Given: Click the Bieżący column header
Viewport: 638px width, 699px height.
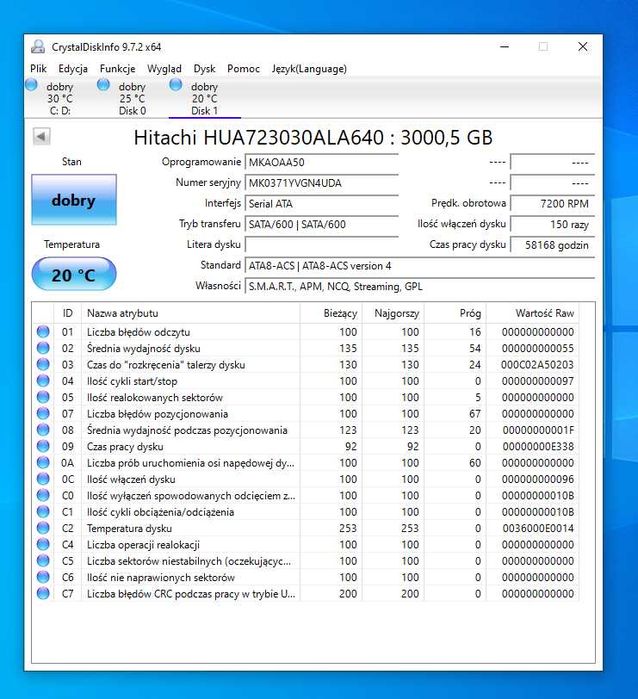Looking at the screenshot, I should pyautogui.click(x=331, y=313).
